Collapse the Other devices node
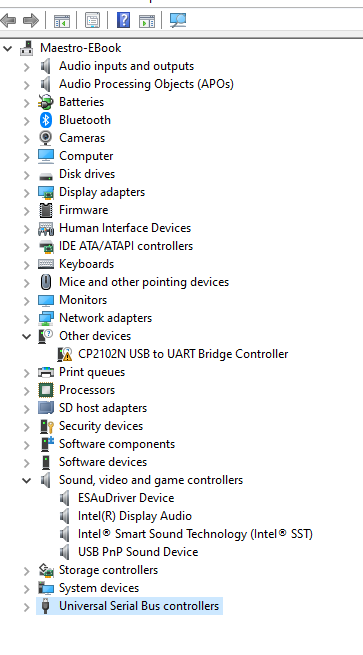The image size is (363, 655). click(x=27, y=336)
